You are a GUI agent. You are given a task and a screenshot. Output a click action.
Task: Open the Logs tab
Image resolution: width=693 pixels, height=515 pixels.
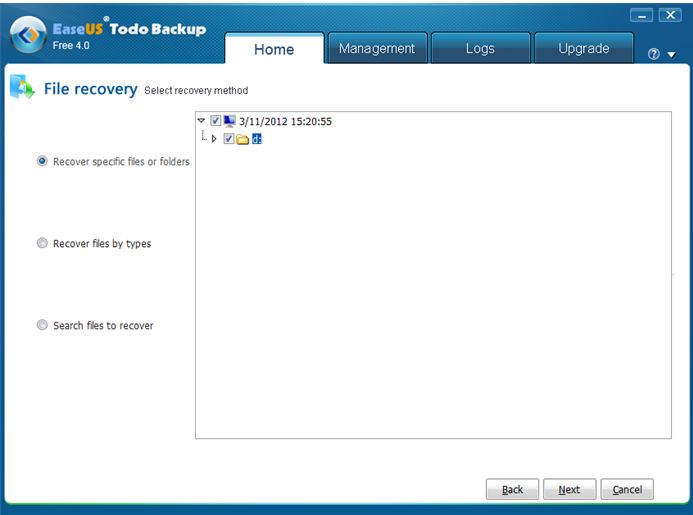click(480, 48)
